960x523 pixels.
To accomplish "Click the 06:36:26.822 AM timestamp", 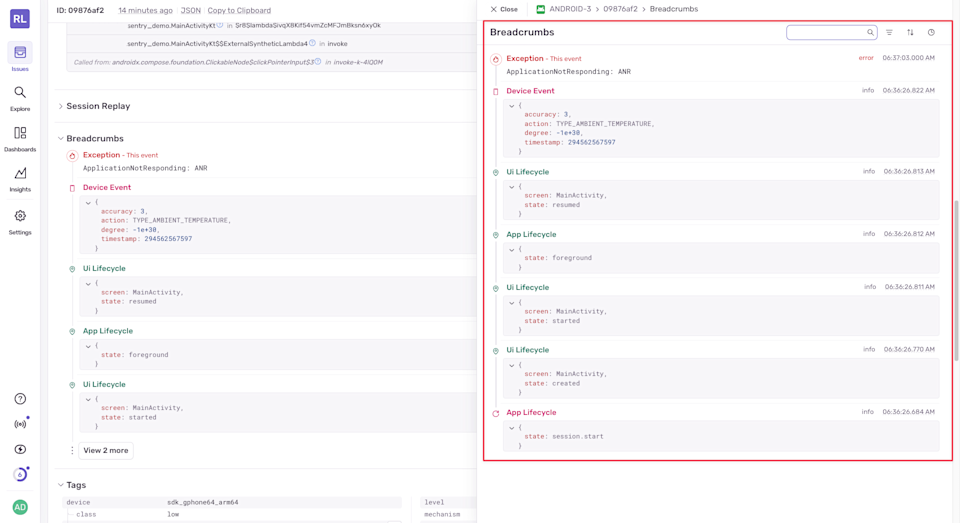I will coord(909,90).
